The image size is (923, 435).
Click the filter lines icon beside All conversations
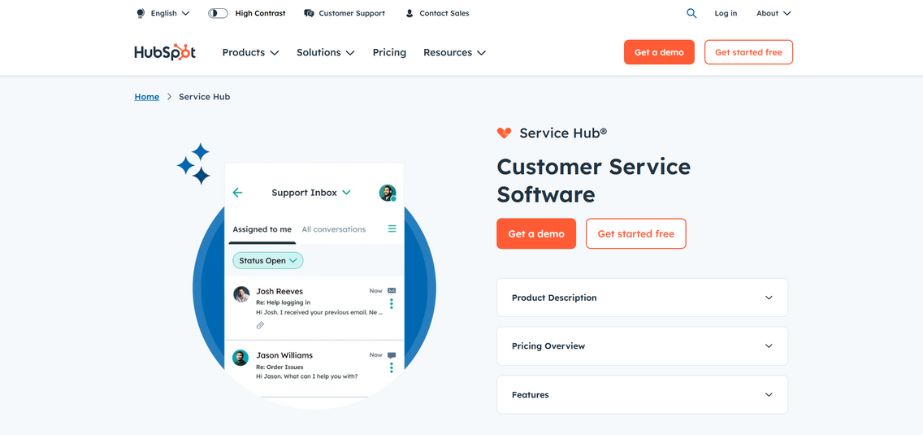[x=392, y=228]
